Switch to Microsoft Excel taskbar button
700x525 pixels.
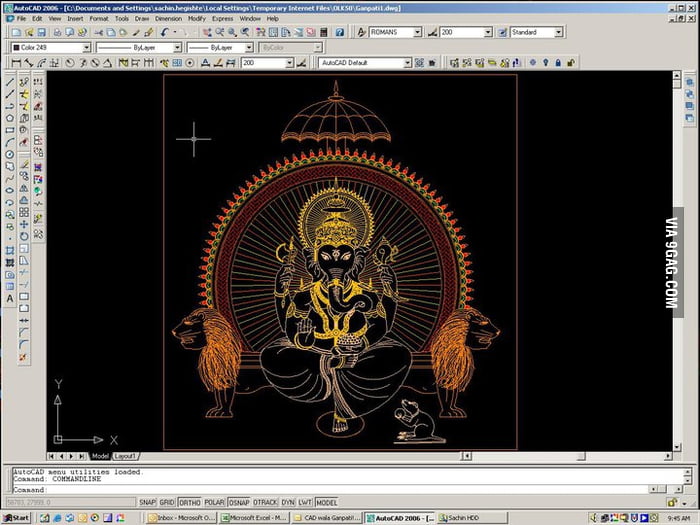[x=254, y=518]
